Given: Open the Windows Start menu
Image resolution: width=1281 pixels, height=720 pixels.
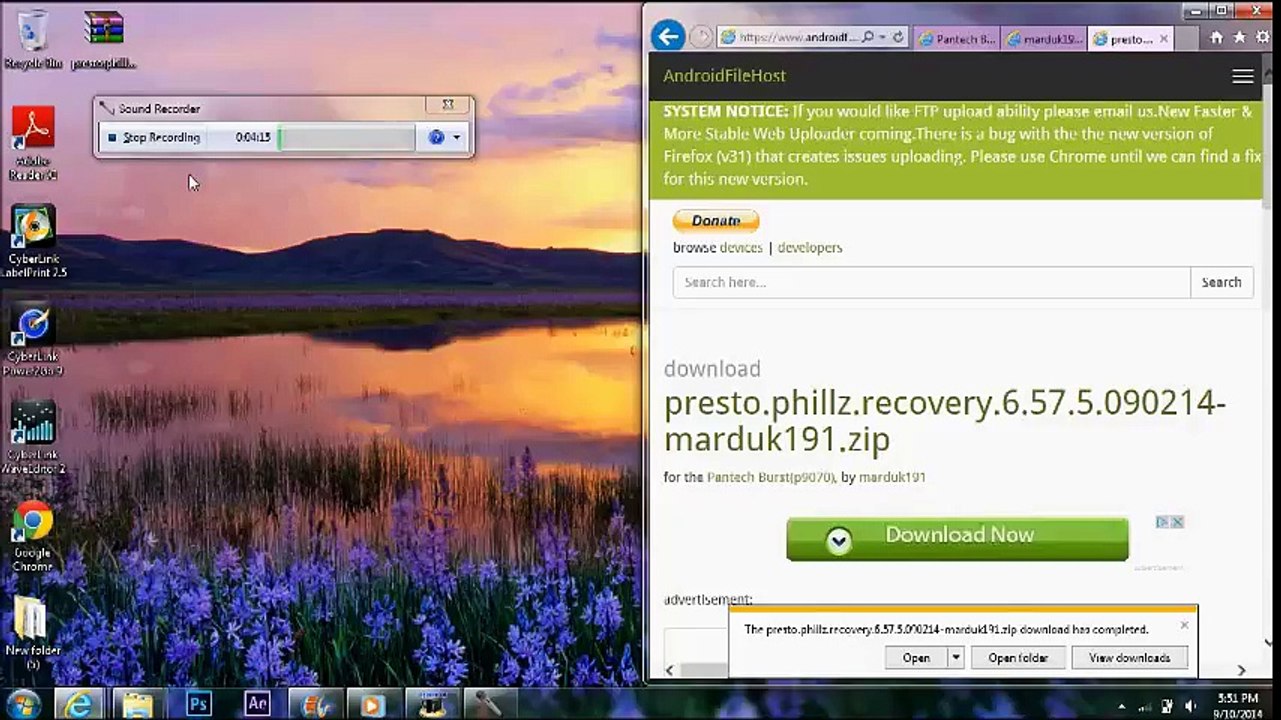Looking at the screenshot, I should [22, 703].
